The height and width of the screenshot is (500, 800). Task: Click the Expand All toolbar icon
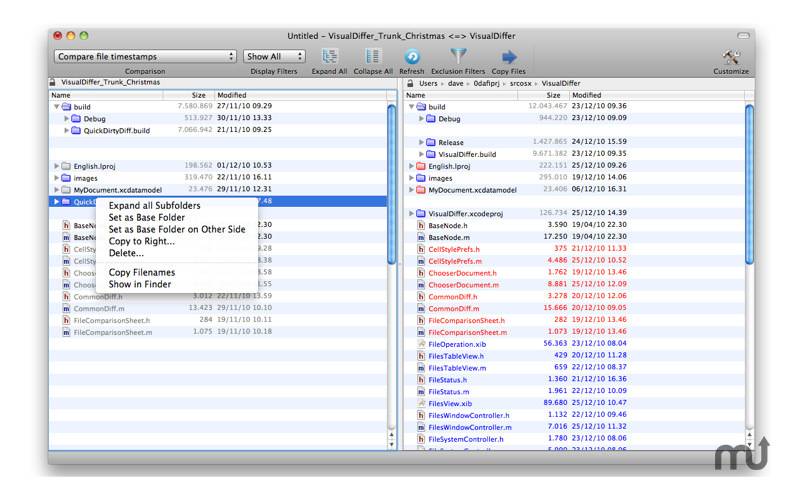click(329, 56)
